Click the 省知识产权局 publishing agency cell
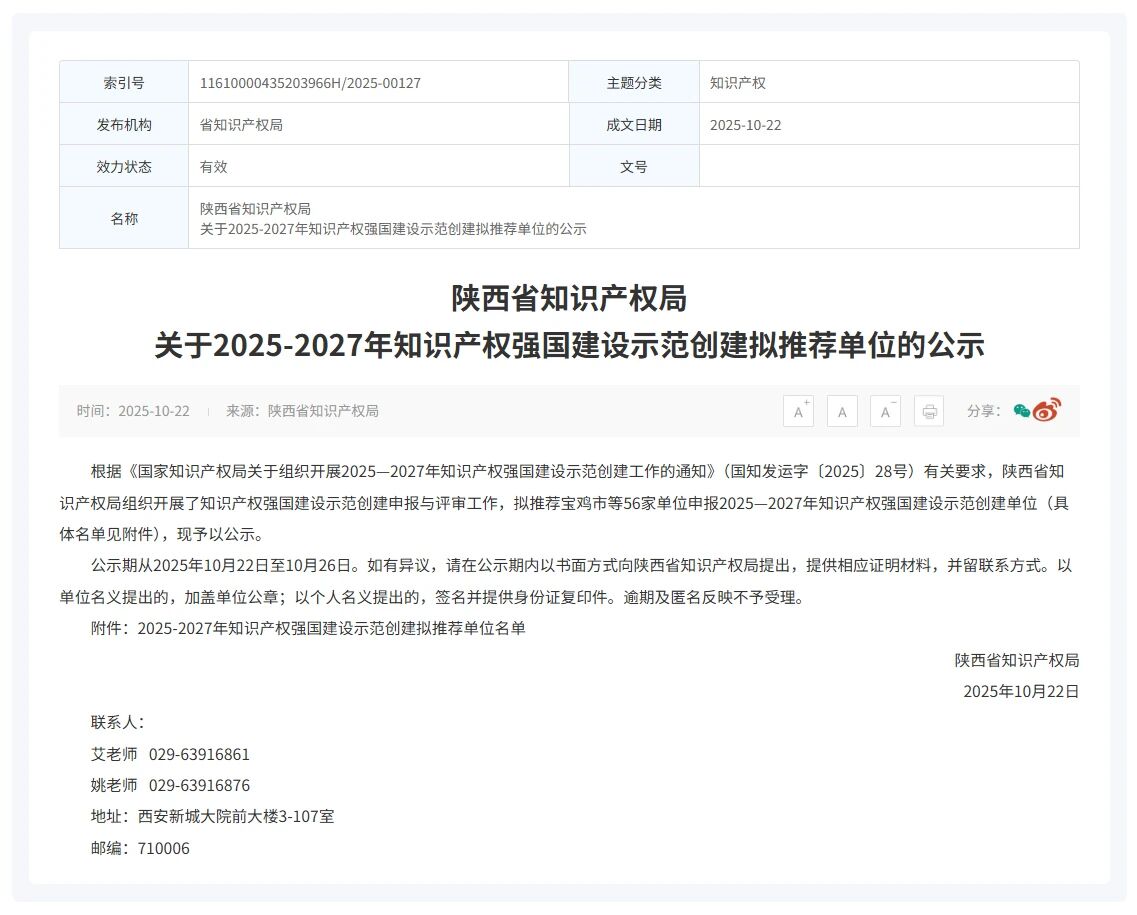The width and height of the screenshot is (1137, 915). point(241,125)
